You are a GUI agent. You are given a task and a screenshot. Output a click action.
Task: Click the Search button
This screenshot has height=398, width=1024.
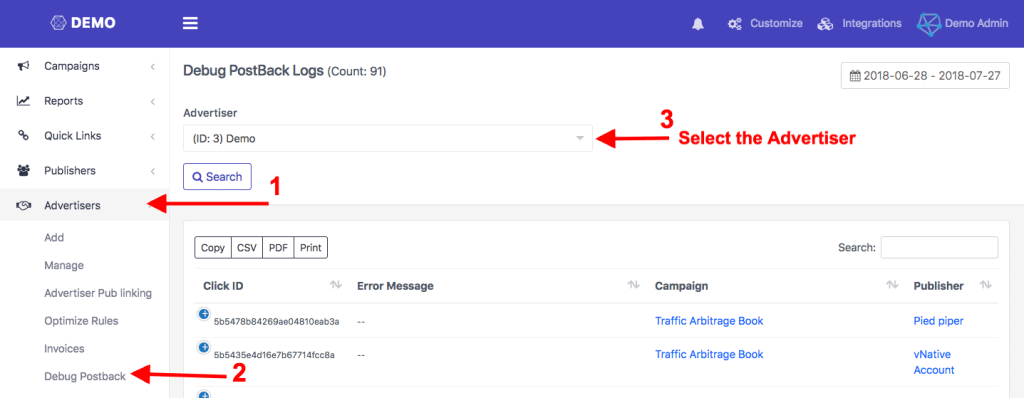(x=217, y=176)
